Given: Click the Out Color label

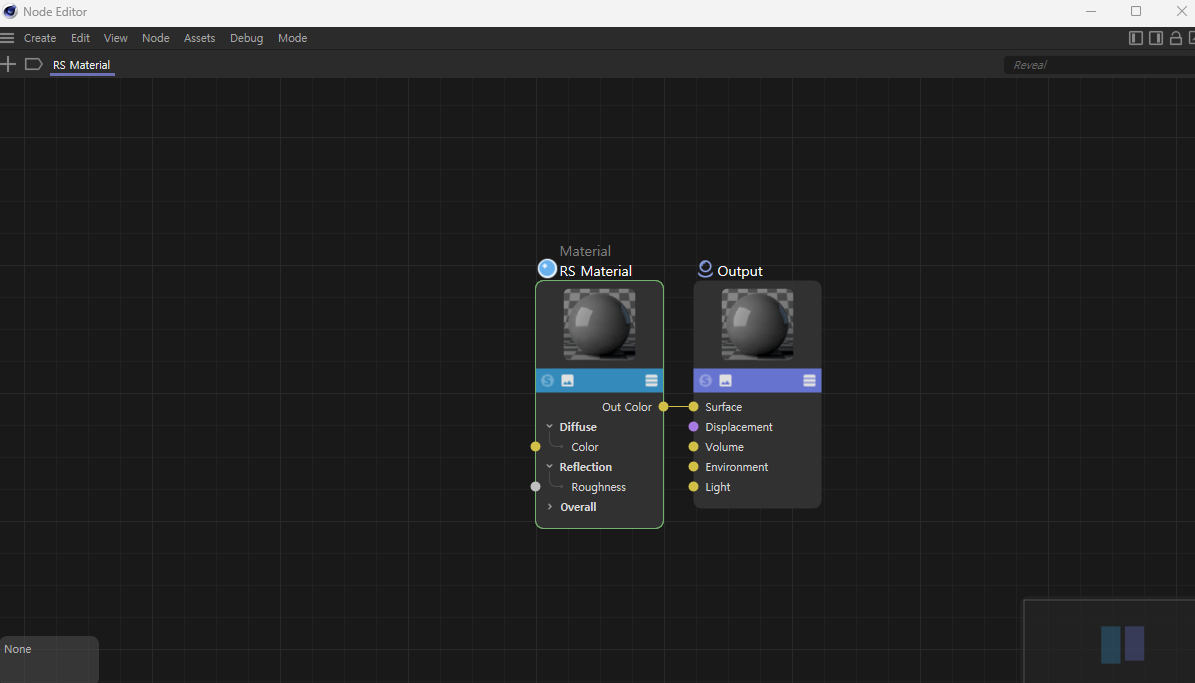Looking at the screenshot, I should coord(626,407).
